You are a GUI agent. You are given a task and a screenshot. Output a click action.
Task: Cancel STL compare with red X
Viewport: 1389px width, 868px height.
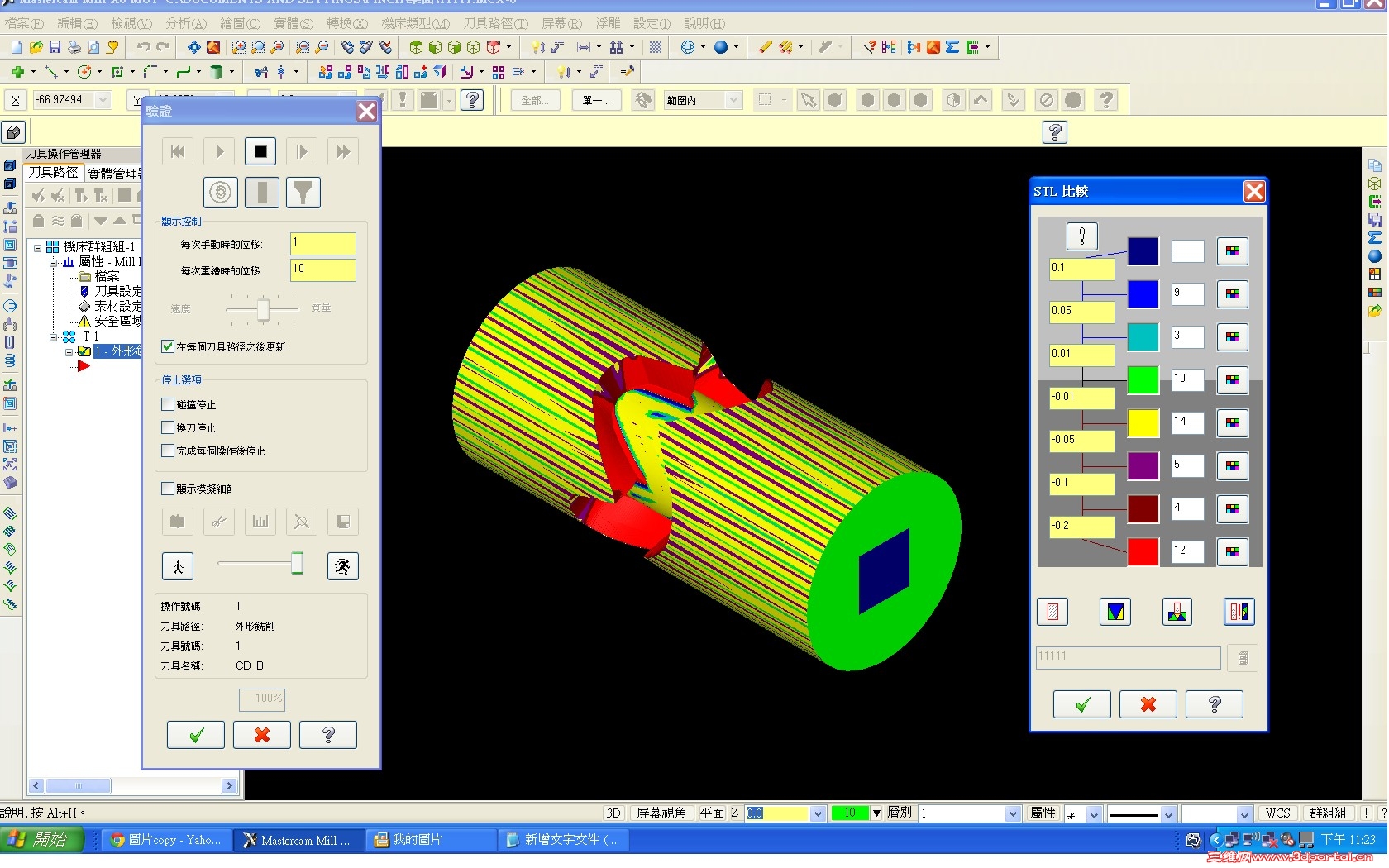(x=1148, y=704)
